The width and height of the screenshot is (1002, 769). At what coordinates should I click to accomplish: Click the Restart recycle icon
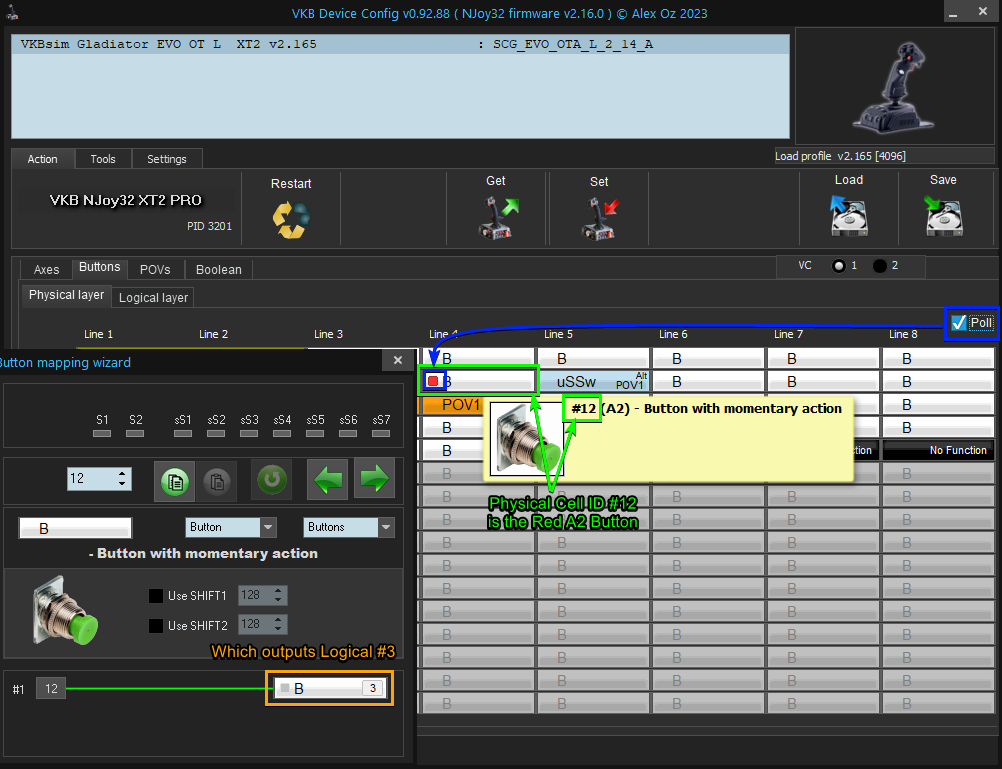point(291,220)
